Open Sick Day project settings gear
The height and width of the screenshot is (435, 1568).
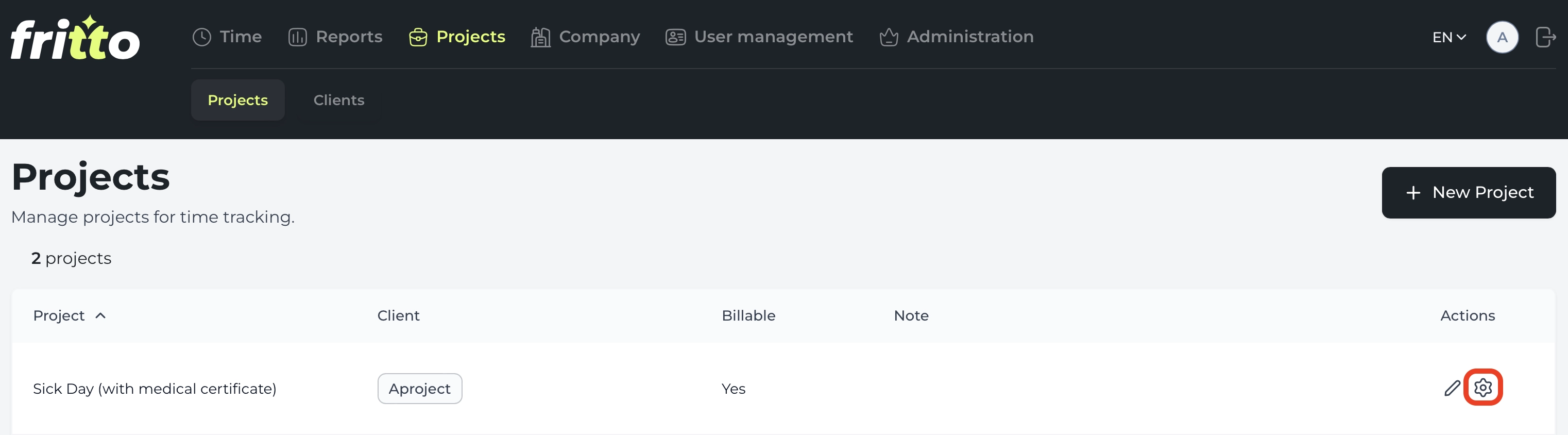coord(1483,388)
